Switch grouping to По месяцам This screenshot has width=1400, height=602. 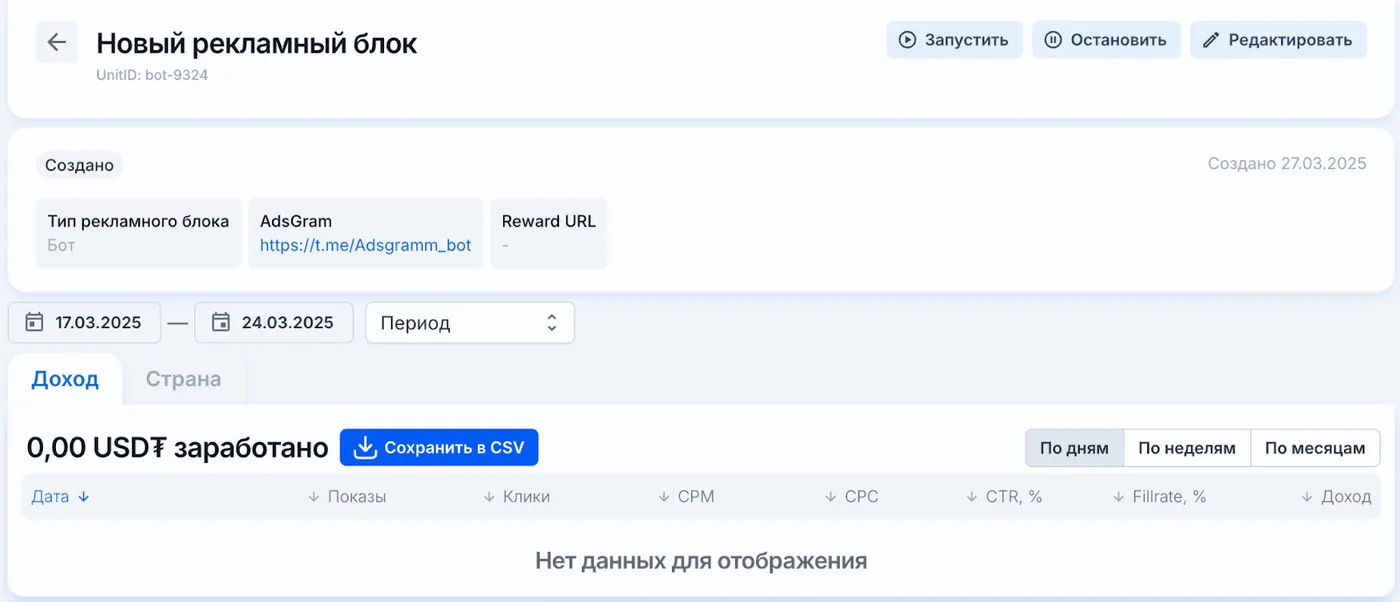point(1315,448)
